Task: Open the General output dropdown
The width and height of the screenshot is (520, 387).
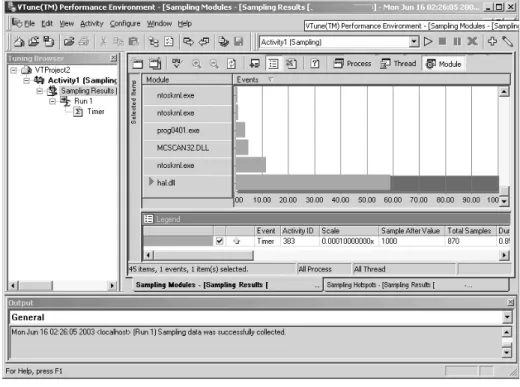Action: (507, 317)
